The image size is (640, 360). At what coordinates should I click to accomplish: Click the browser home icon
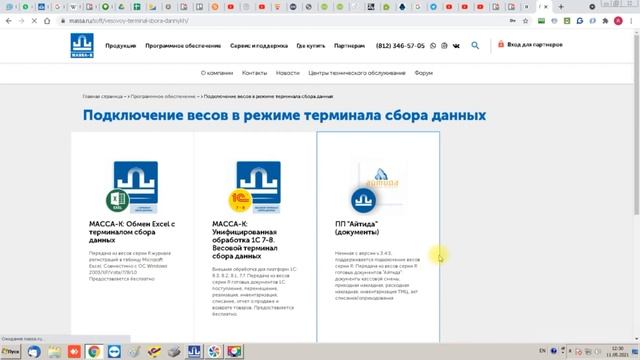47,20
